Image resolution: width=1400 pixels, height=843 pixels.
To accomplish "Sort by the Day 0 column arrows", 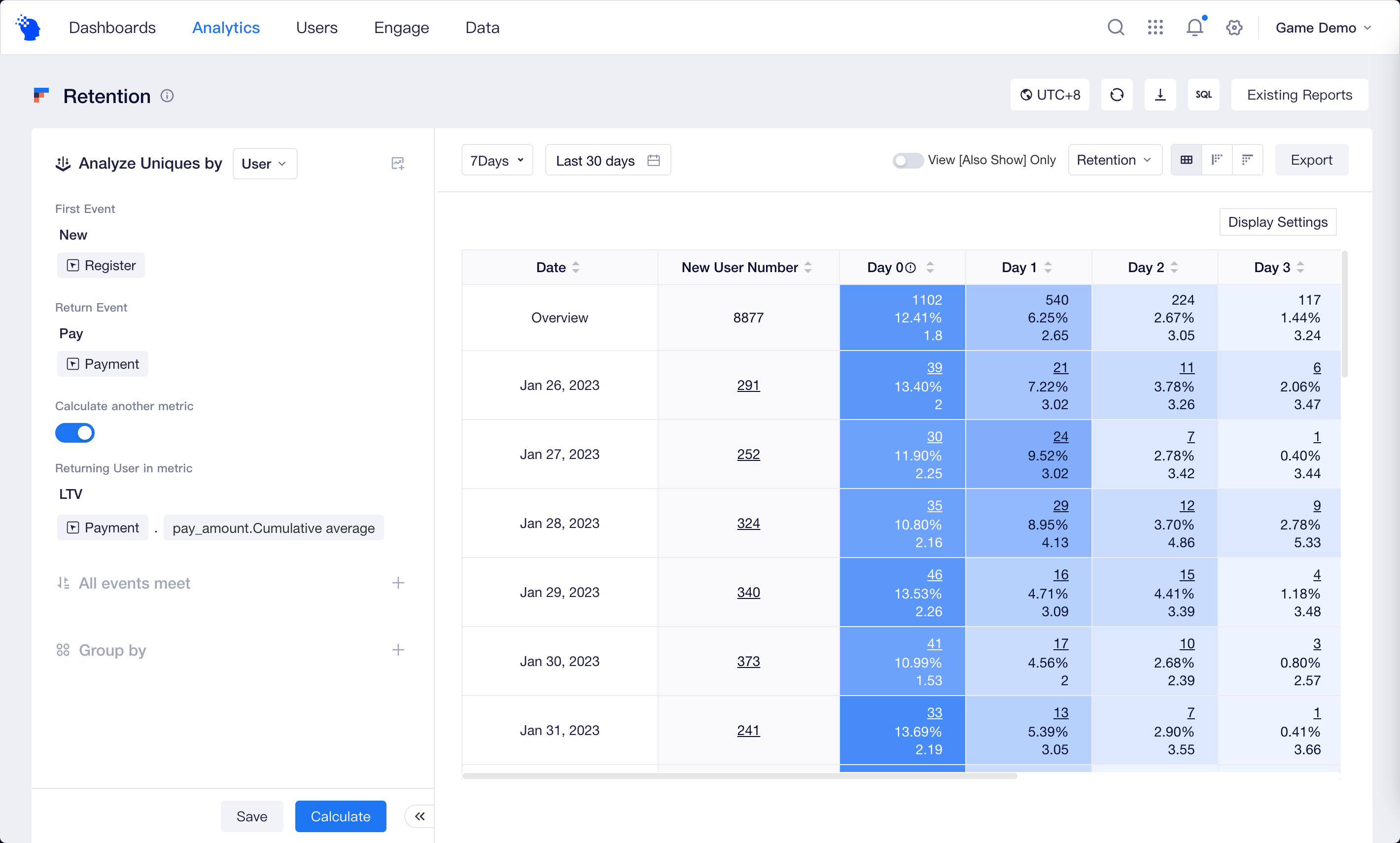I will pyautogui.click(x=930, y=267).
